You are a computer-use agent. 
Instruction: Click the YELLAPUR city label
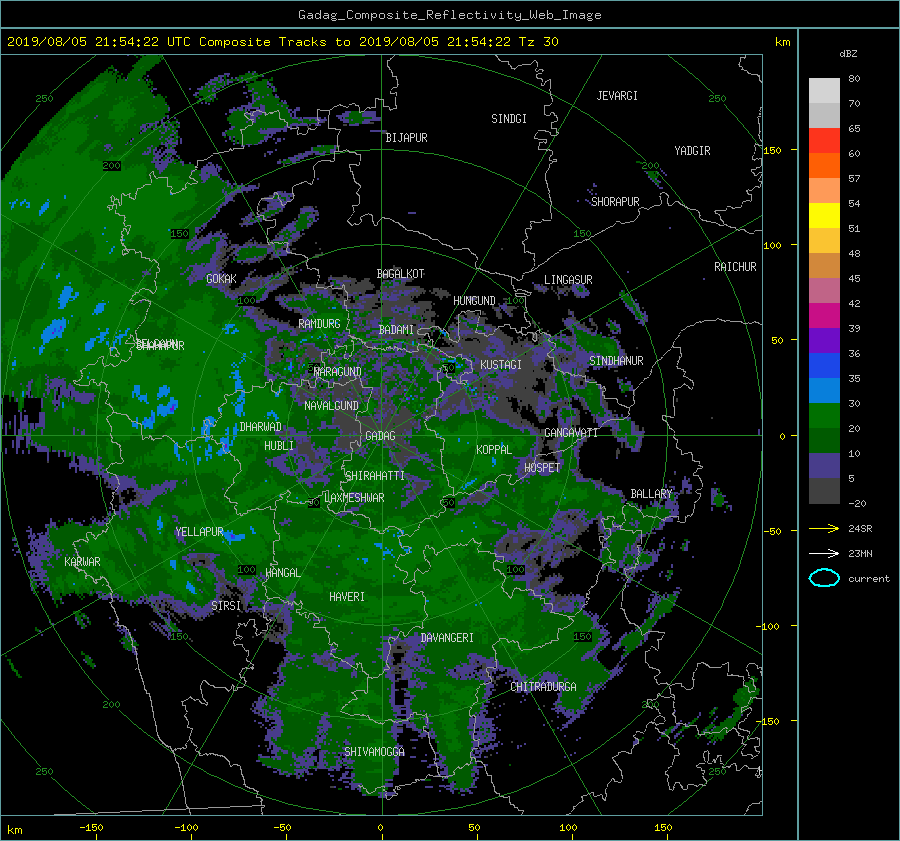[x=199, y=532]
